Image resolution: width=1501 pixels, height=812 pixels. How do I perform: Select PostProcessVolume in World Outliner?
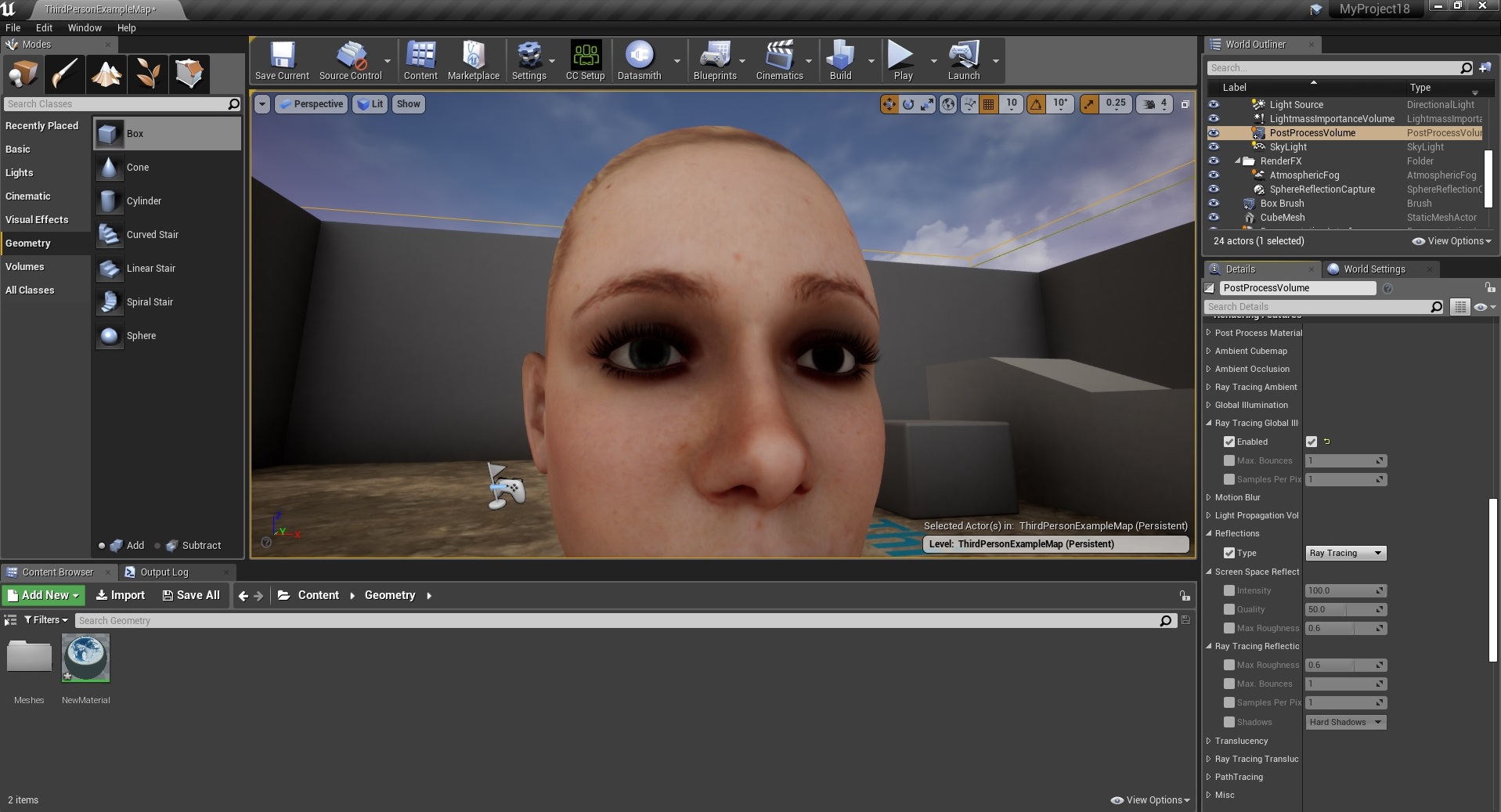point(1312,132)
